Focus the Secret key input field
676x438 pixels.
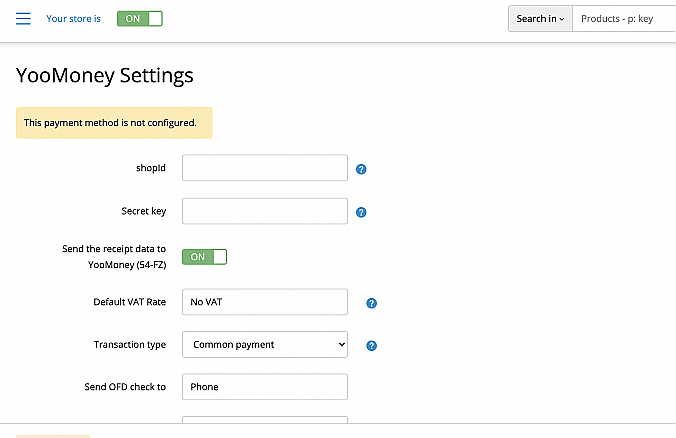tap(264, 211)
